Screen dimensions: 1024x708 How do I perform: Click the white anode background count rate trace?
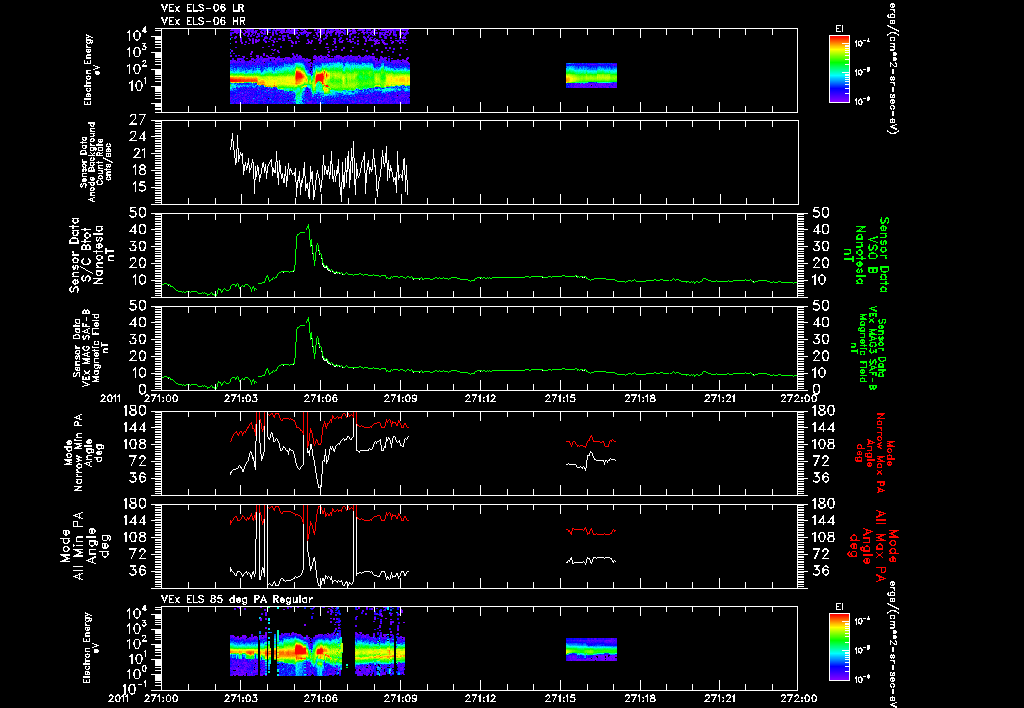click(319, 168)
